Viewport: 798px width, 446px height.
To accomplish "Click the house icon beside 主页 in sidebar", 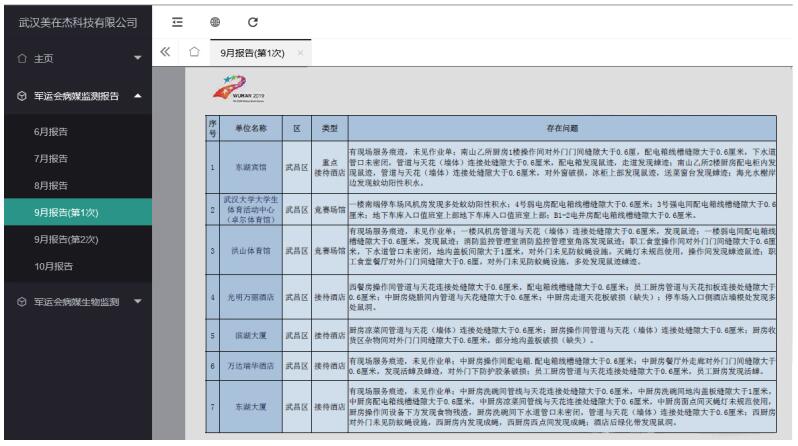I will pos(10,58).
